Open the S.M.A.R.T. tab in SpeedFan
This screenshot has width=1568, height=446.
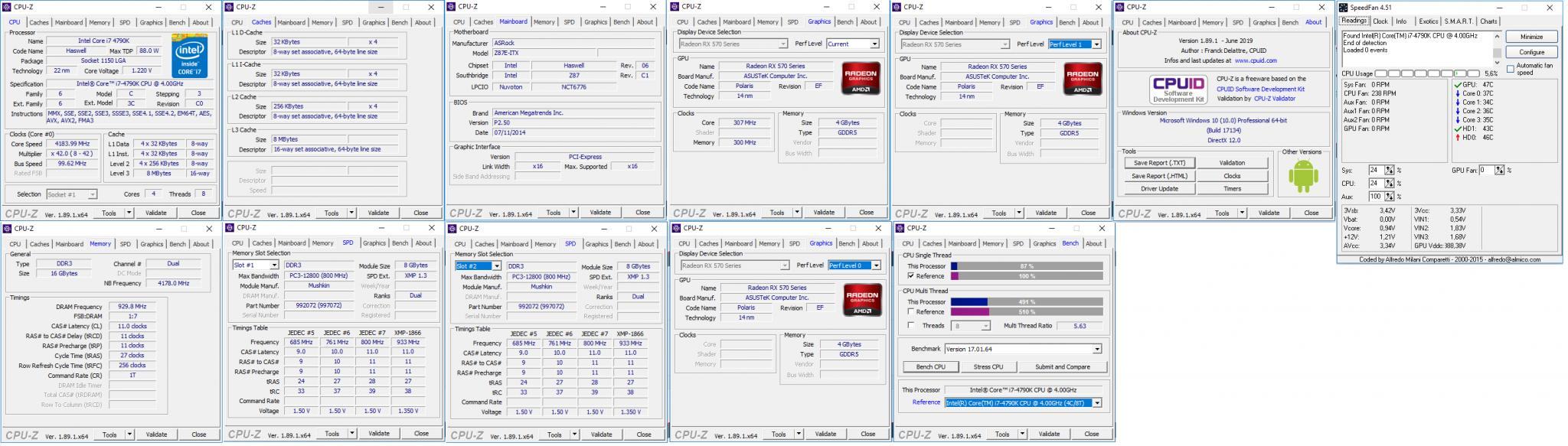[1458, 21]
